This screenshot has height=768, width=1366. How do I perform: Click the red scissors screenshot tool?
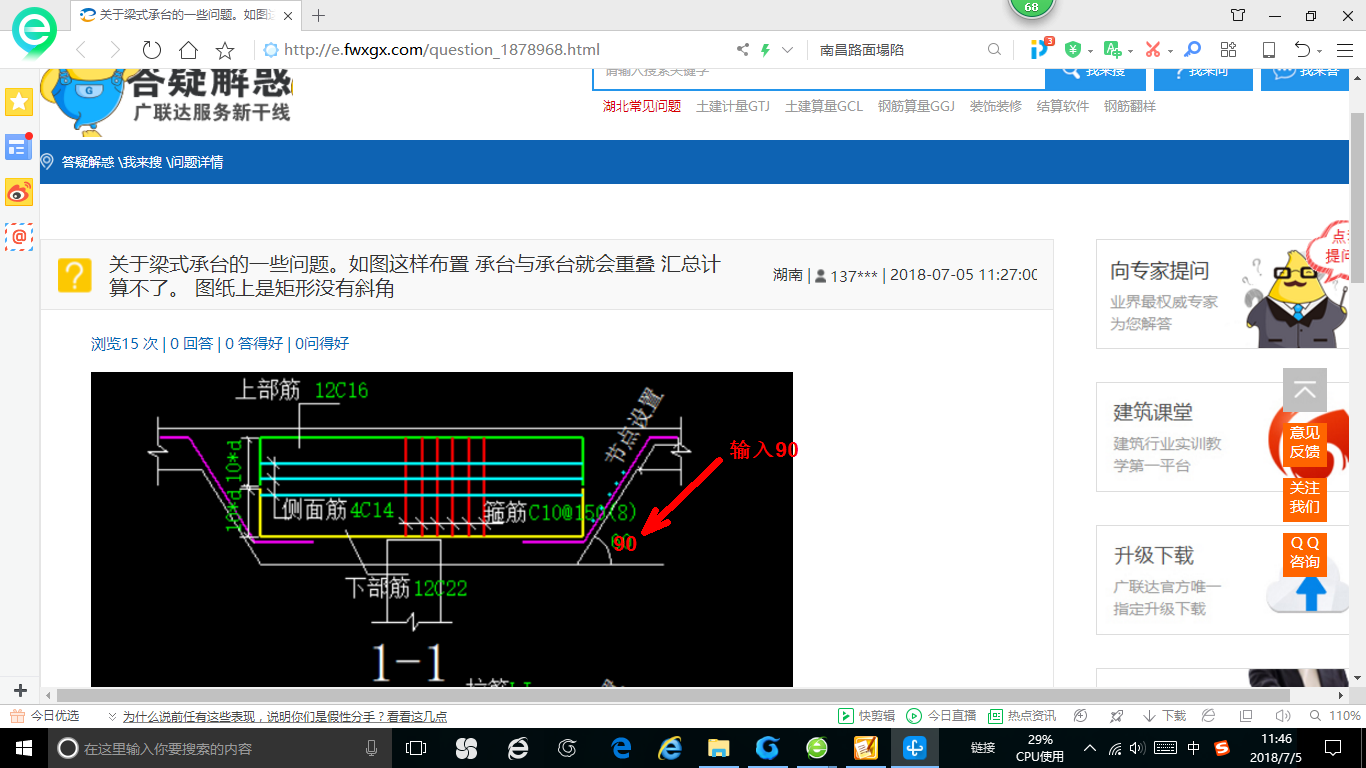pyautogui.click(x=1153, y=50)
